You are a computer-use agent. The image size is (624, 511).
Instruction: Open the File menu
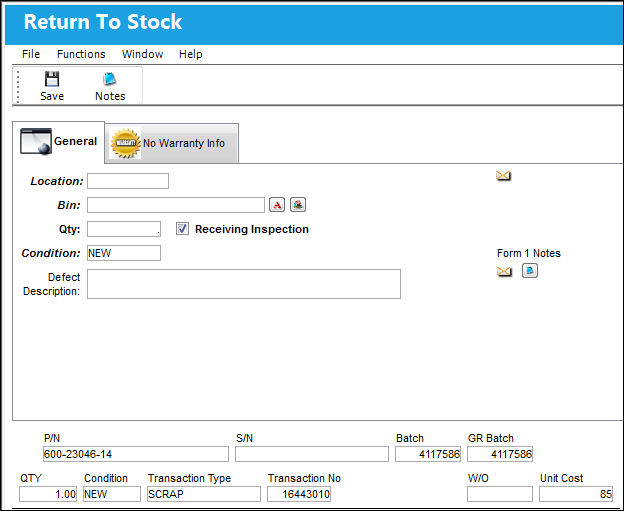pos(31,54)
